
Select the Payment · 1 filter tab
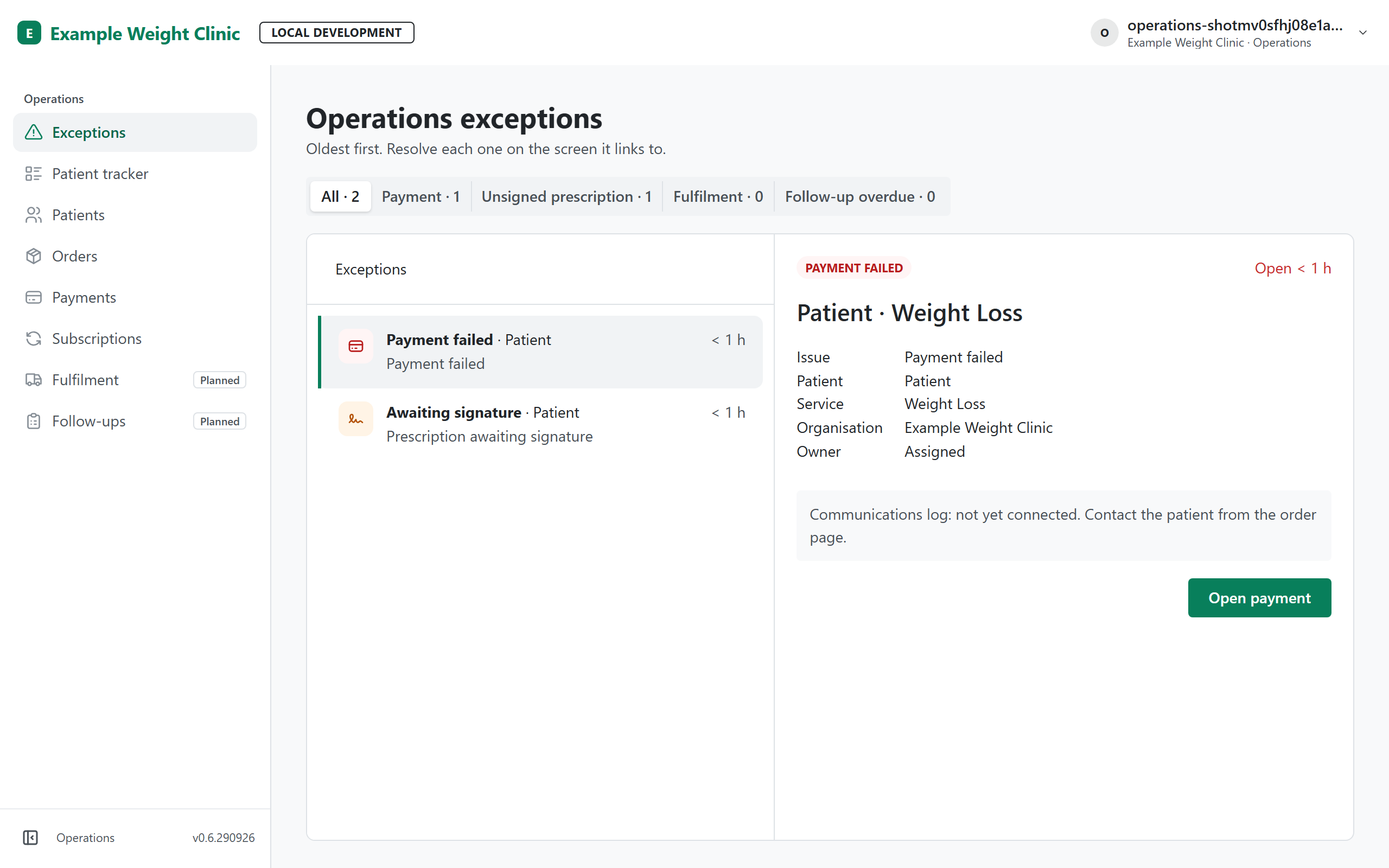(x=420, y=196)
